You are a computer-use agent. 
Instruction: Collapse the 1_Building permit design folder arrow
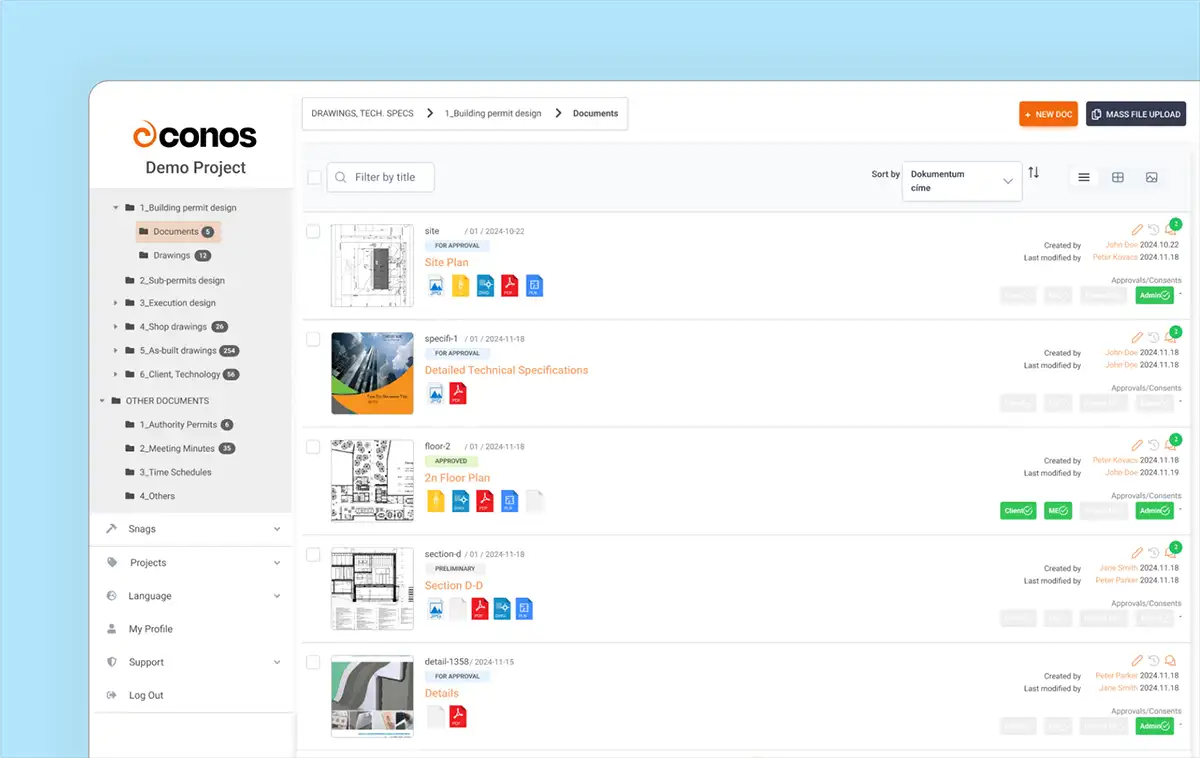pos(116,208)
